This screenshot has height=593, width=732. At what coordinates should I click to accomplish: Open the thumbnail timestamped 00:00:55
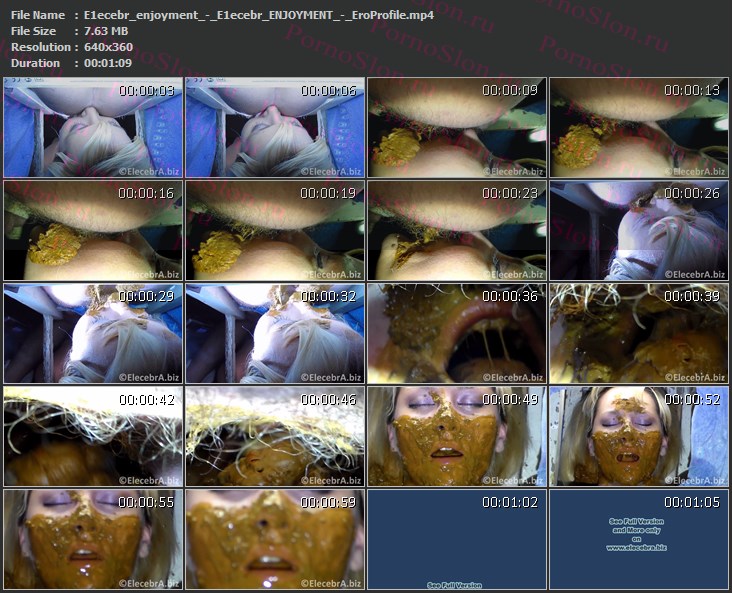93,538
